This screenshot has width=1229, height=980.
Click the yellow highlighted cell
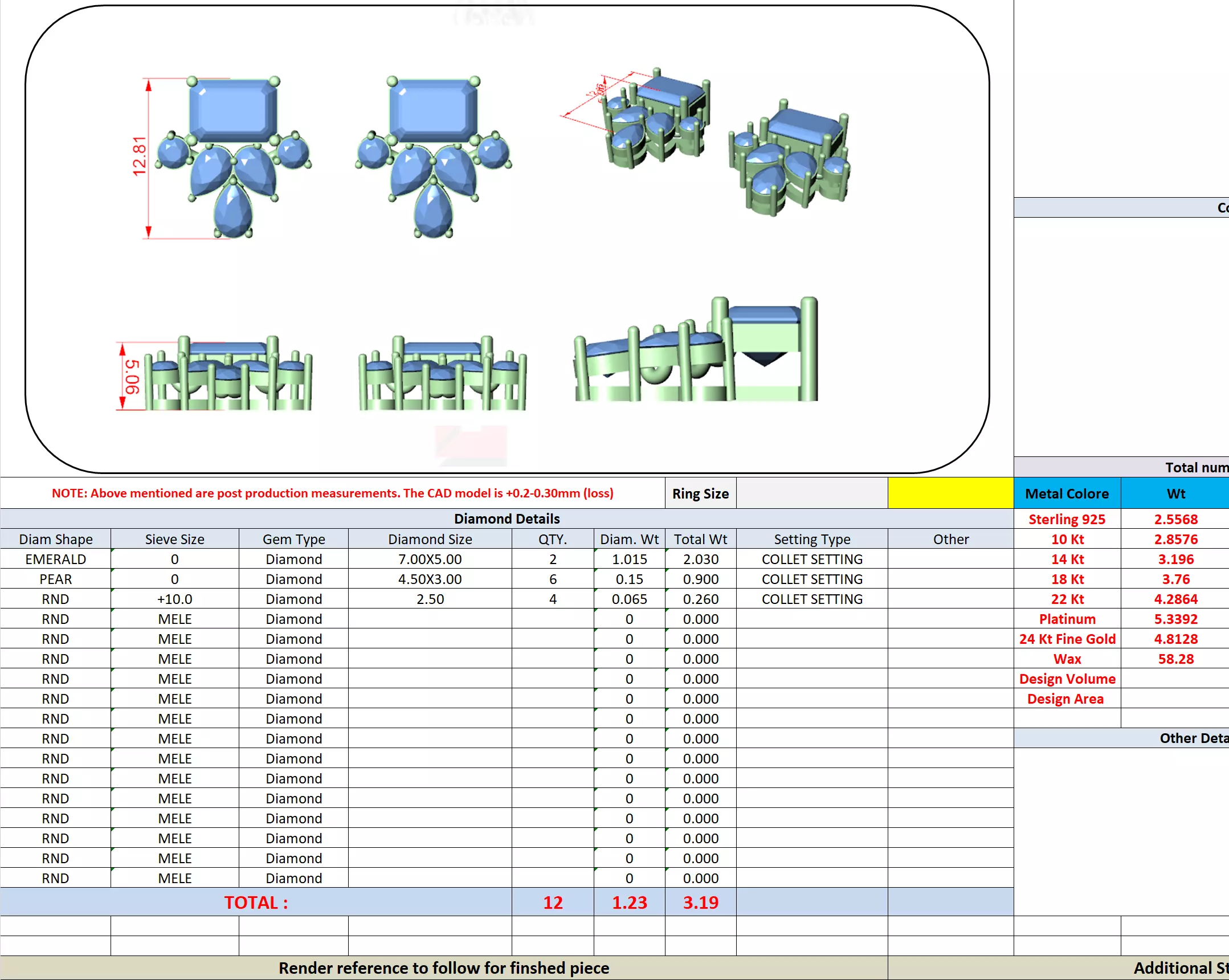click(950, 493)
